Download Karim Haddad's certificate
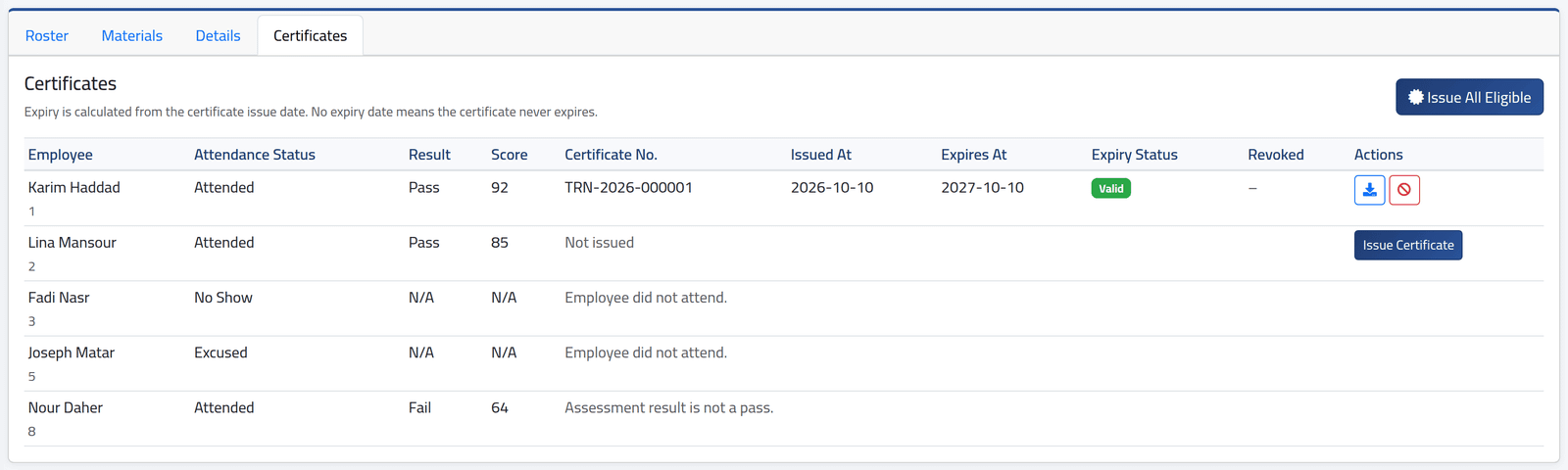 (x=1369, y=190)
